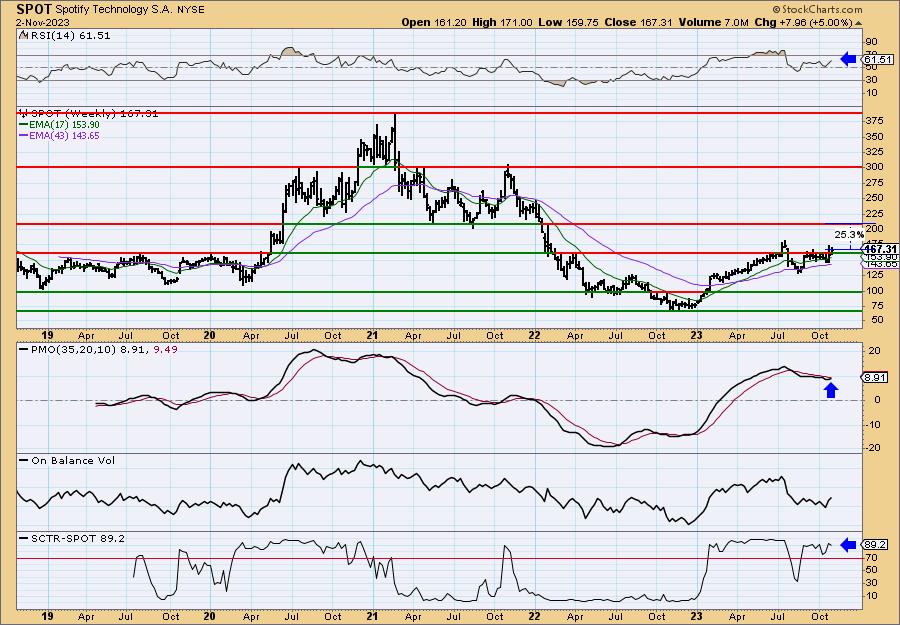This screenshot has width=900, height=625.
Task: Click the 89.2 SCTR value tag on right axis
Action: click(876, 545)
